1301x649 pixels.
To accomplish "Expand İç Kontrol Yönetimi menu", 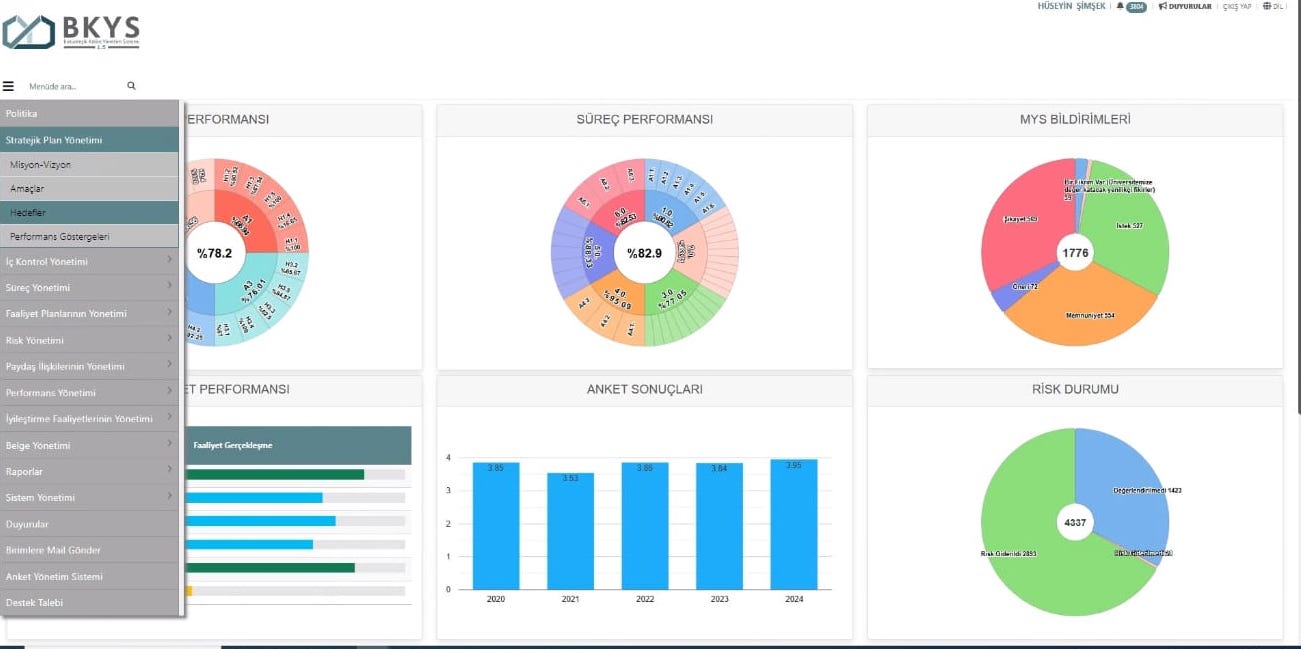I will coord(169,261).
